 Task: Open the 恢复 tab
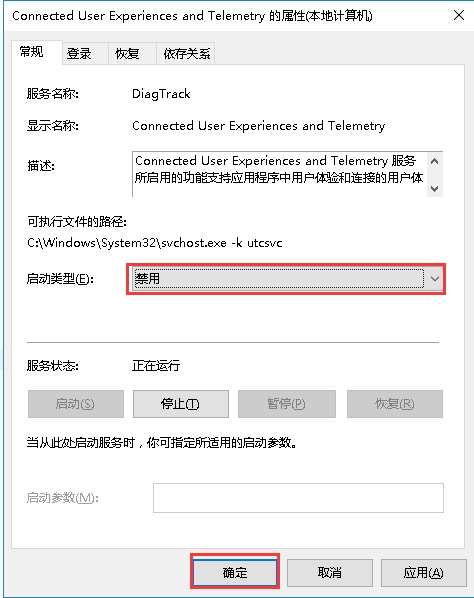click(x=132, y=53)
